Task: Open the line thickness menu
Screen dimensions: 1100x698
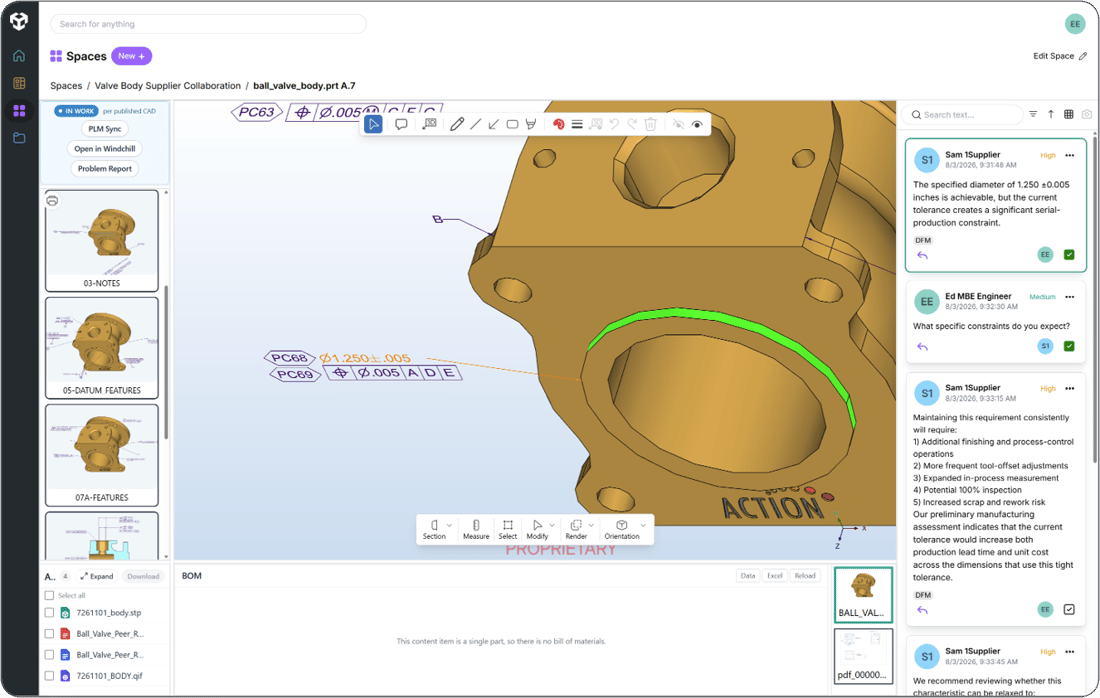Action: click(577, 124)
